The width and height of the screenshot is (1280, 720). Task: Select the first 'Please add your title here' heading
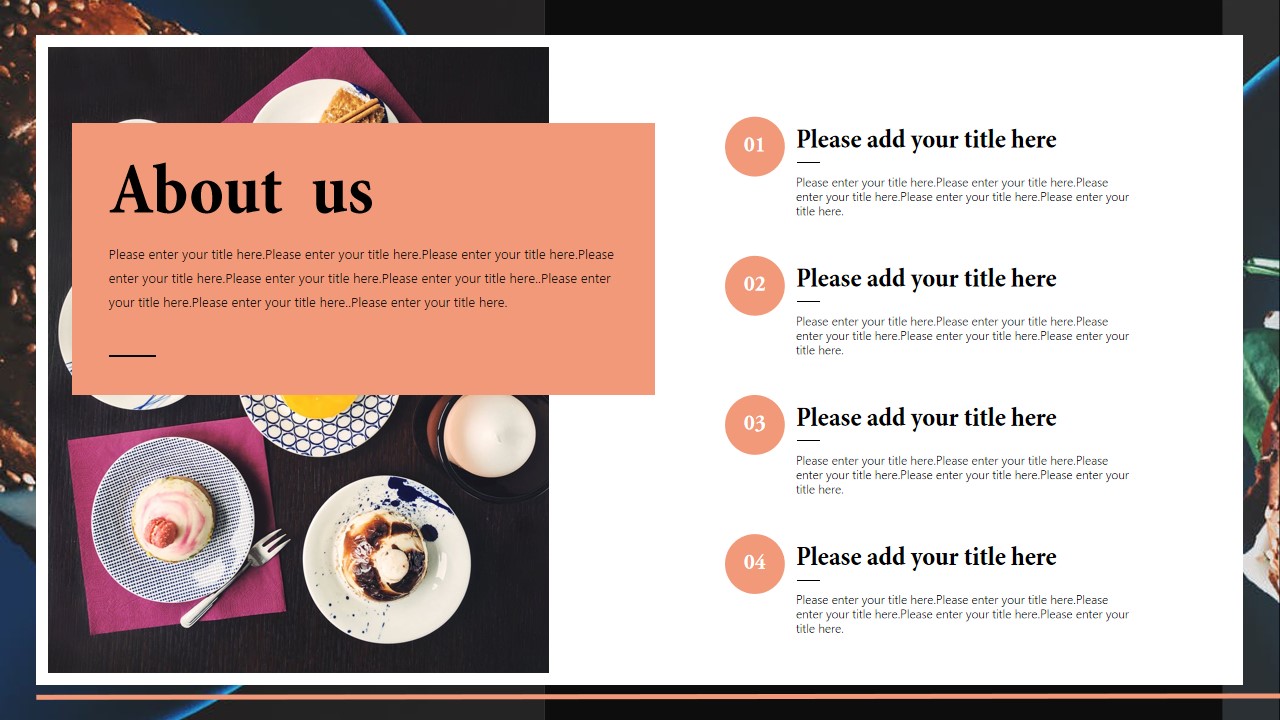[x=926, y=140]
